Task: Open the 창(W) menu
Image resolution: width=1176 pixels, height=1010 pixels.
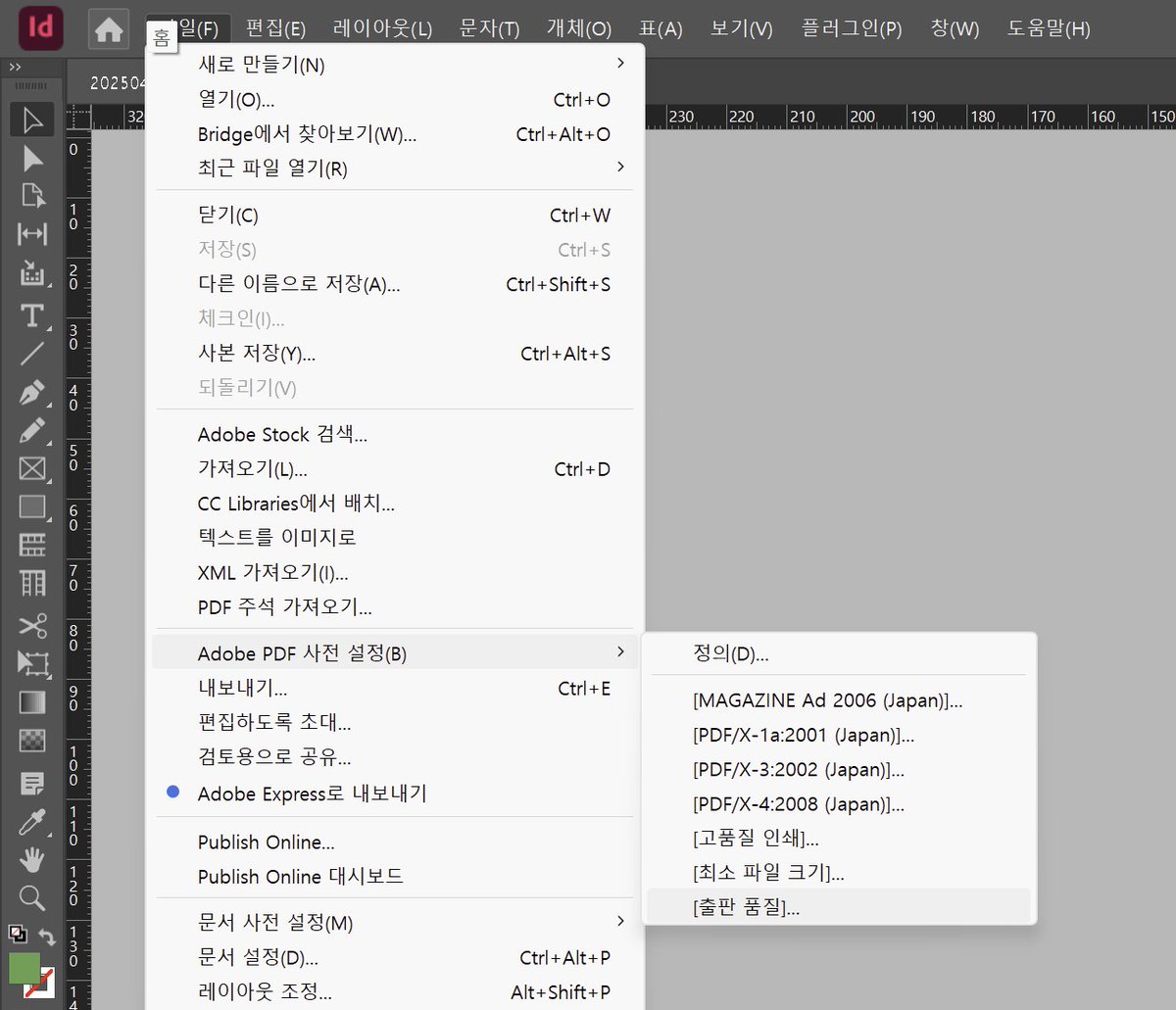Action: tap(955, 29)
